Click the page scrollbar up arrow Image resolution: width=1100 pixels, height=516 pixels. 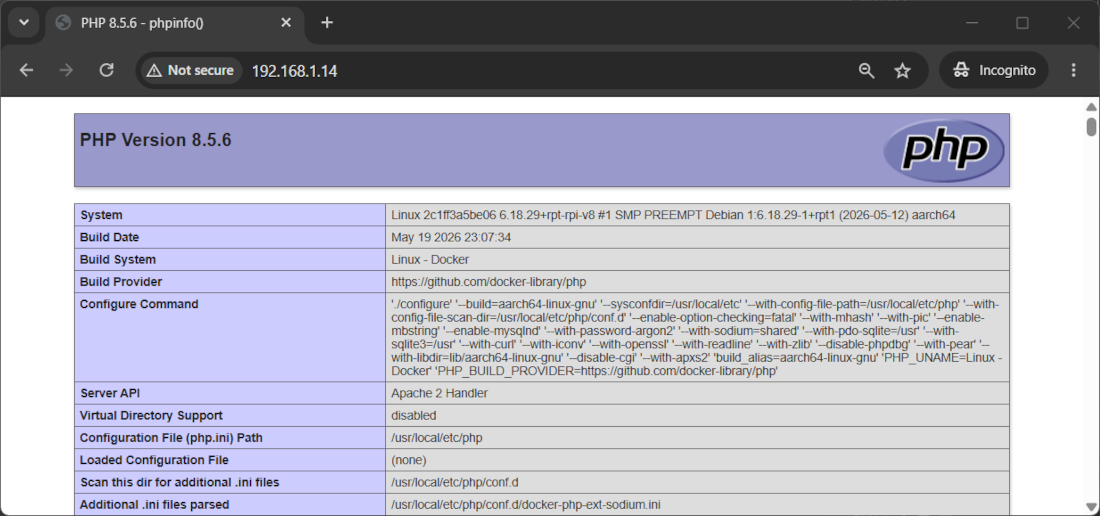[1091, 107]
